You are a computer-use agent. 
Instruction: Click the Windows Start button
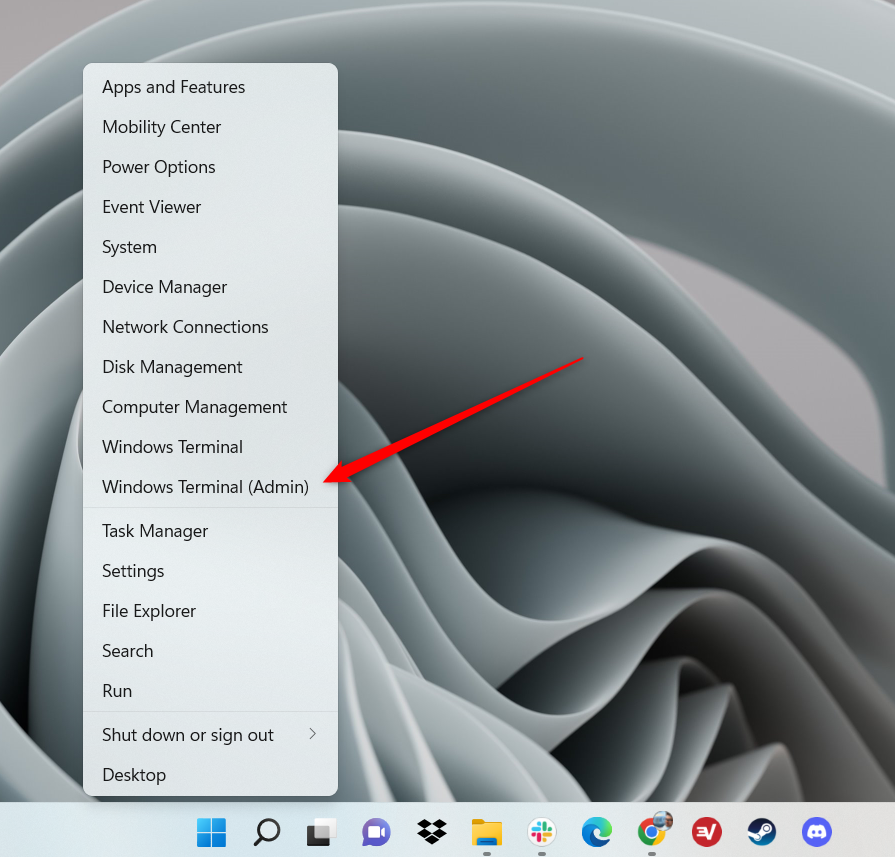tap(211, 831)
